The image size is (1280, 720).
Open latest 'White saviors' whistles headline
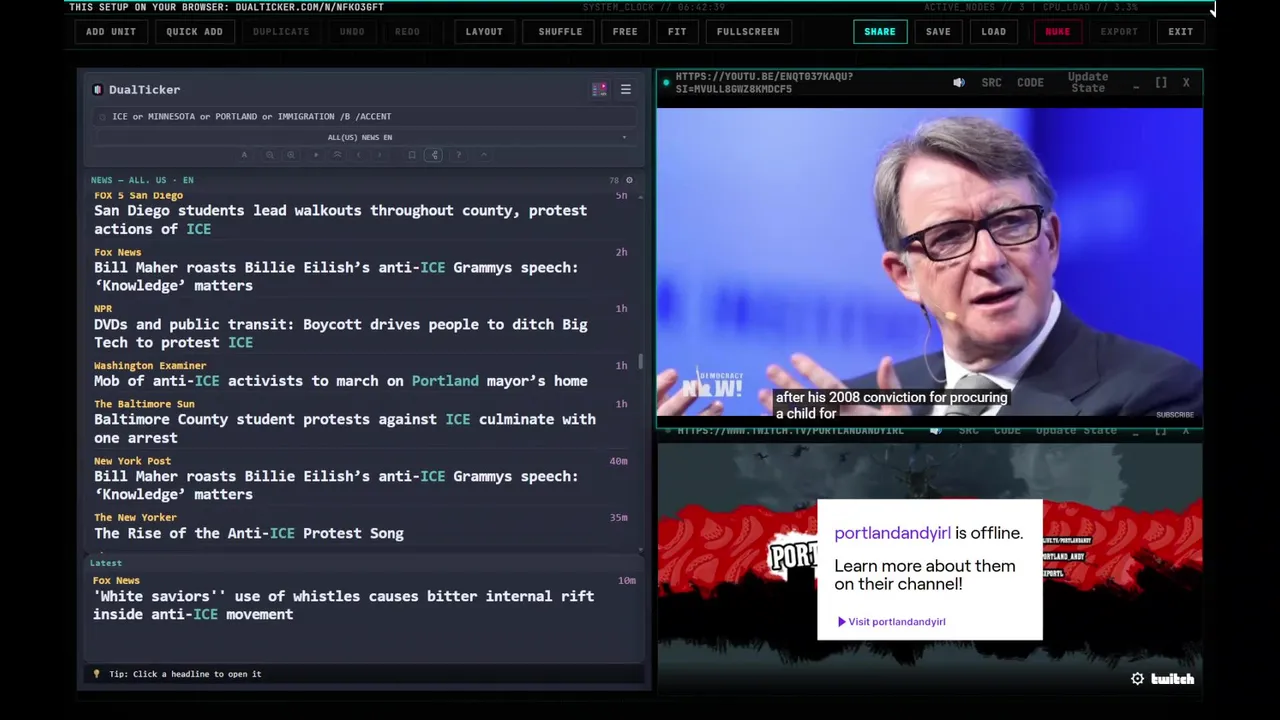point(344,606)
